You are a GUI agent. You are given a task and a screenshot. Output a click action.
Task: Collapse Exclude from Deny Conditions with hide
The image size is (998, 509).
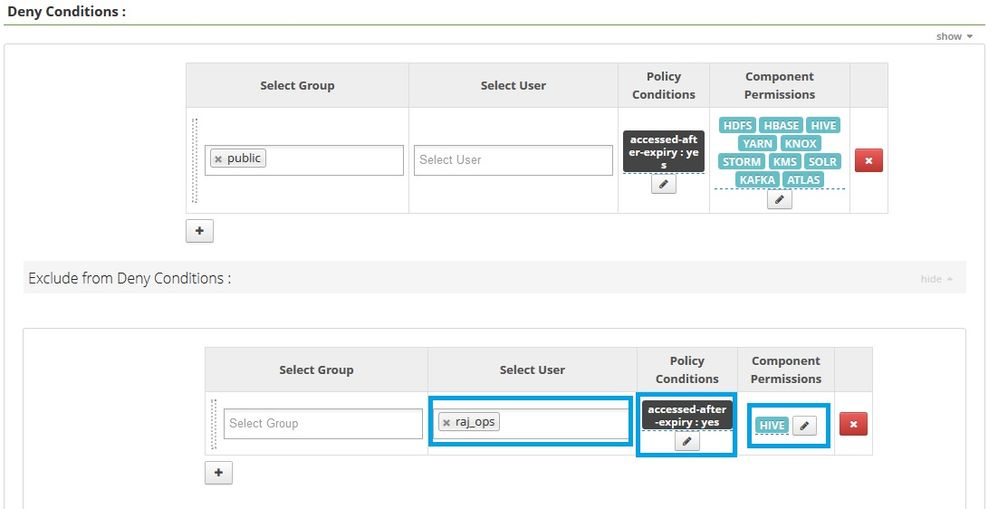pyautogui.click(x=936, y=279)
